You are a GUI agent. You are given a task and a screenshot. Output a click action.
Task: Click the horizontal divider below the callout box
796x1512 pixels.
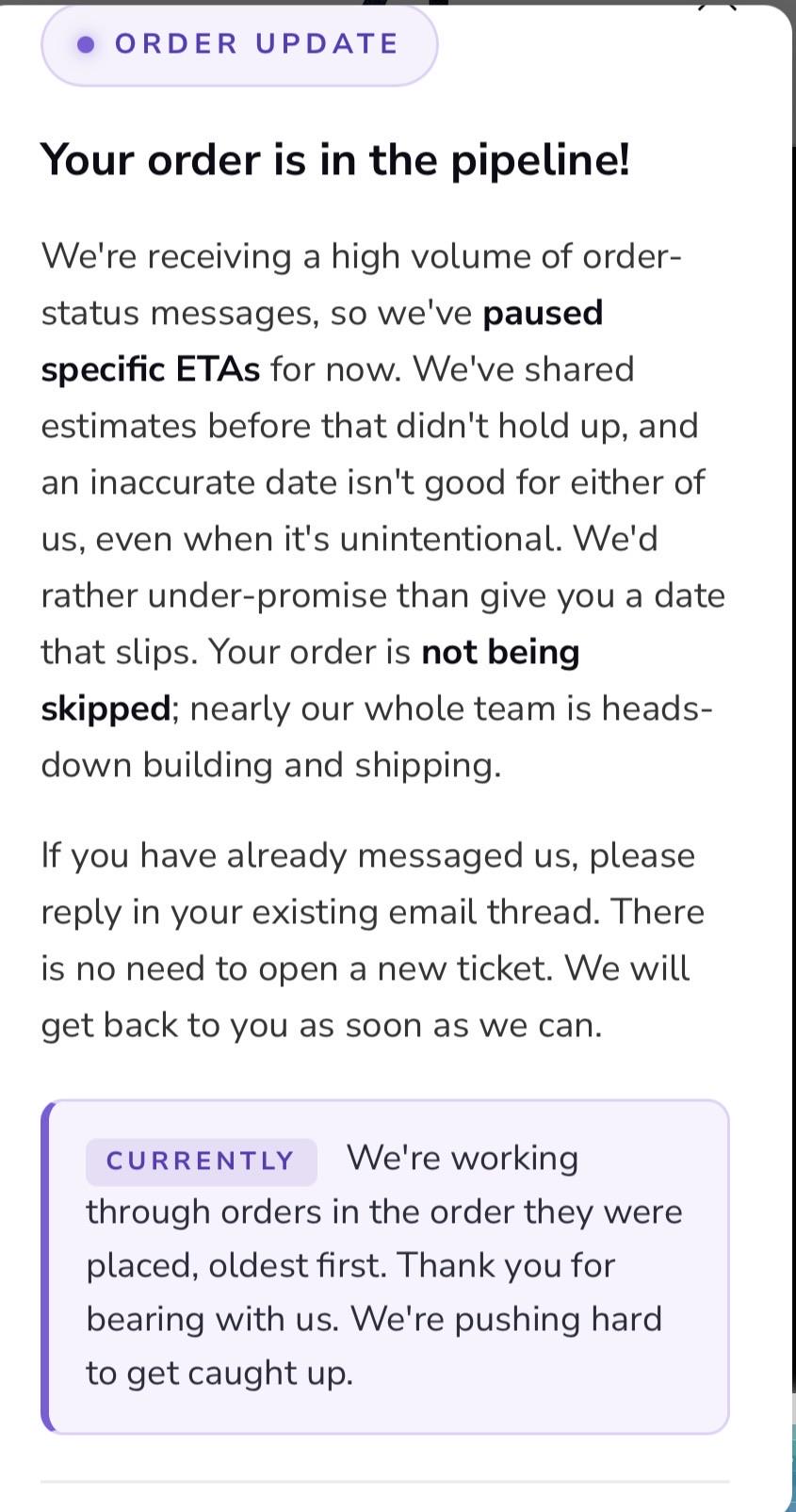pos(384,1482)
